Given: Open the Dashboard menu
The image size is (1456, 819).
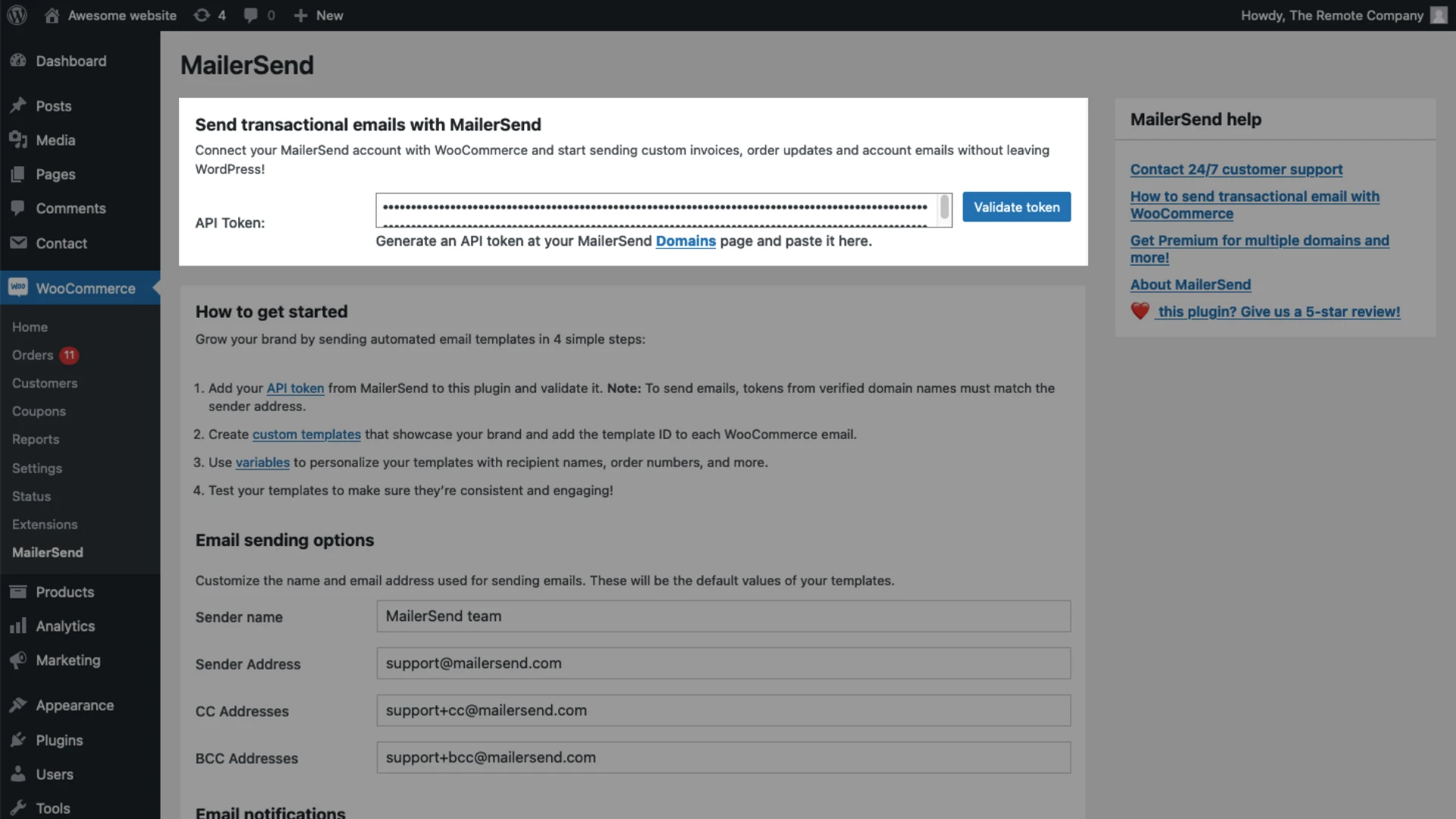Looking at the screenshot, I should pyautogui.click(x=71, y=61).
